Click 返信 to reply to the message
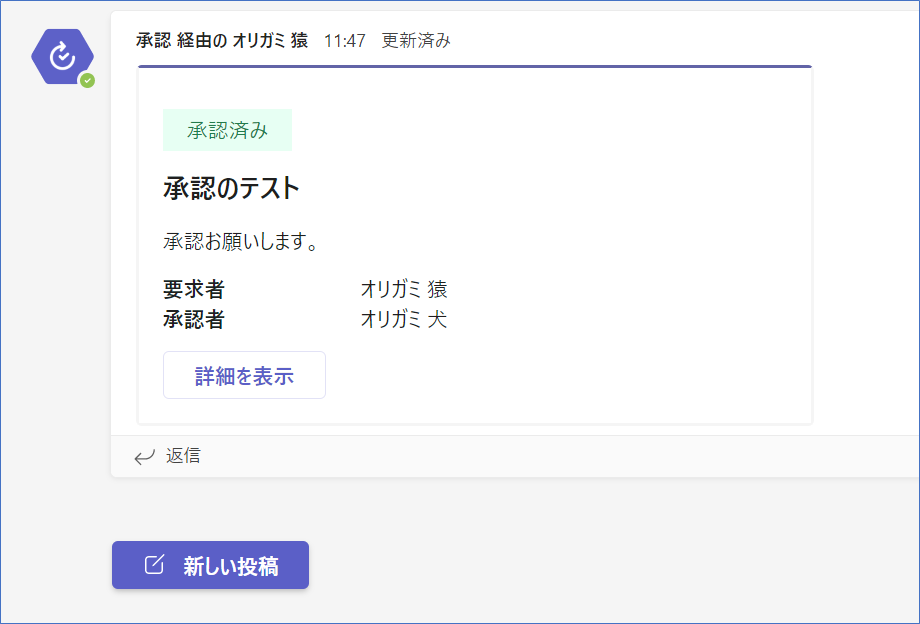The height and width of the screenshot is (624, 920). [x=182, y=456]
